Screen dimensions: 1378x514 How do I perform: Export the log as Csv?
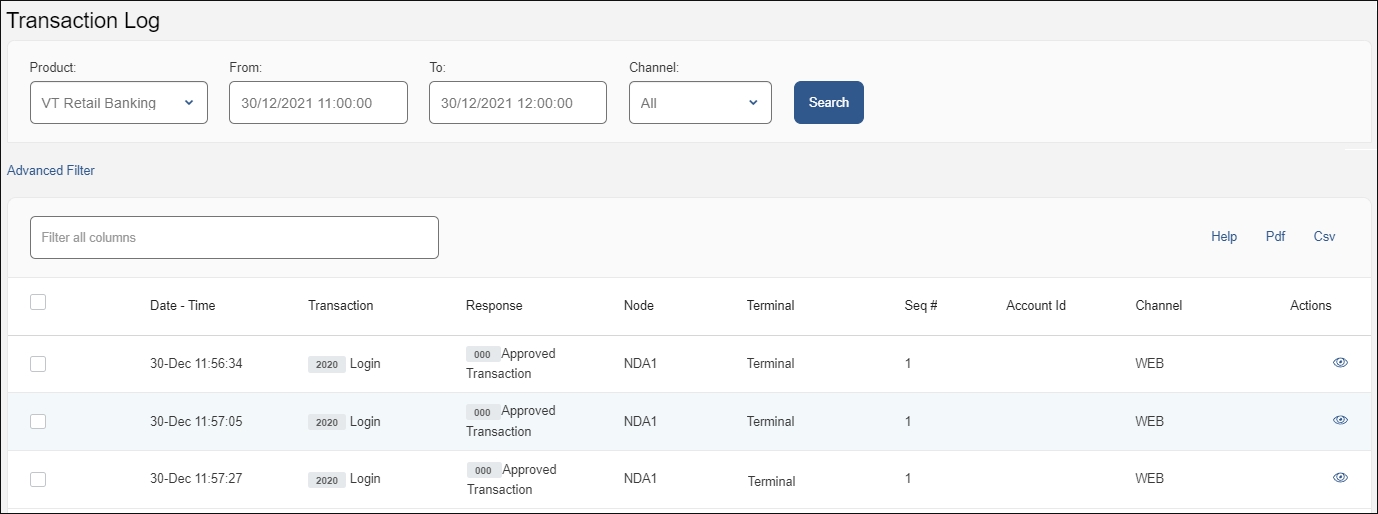click(1324, 237)
